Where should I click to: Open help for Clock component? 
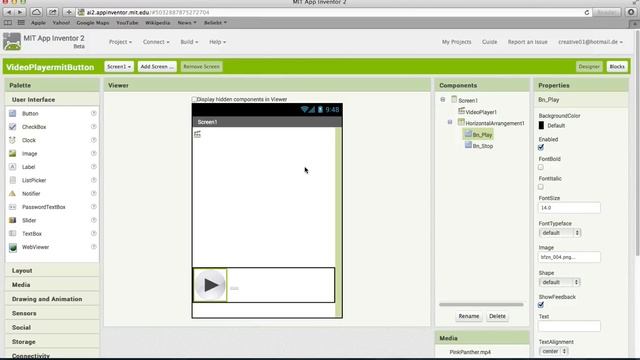93,140
